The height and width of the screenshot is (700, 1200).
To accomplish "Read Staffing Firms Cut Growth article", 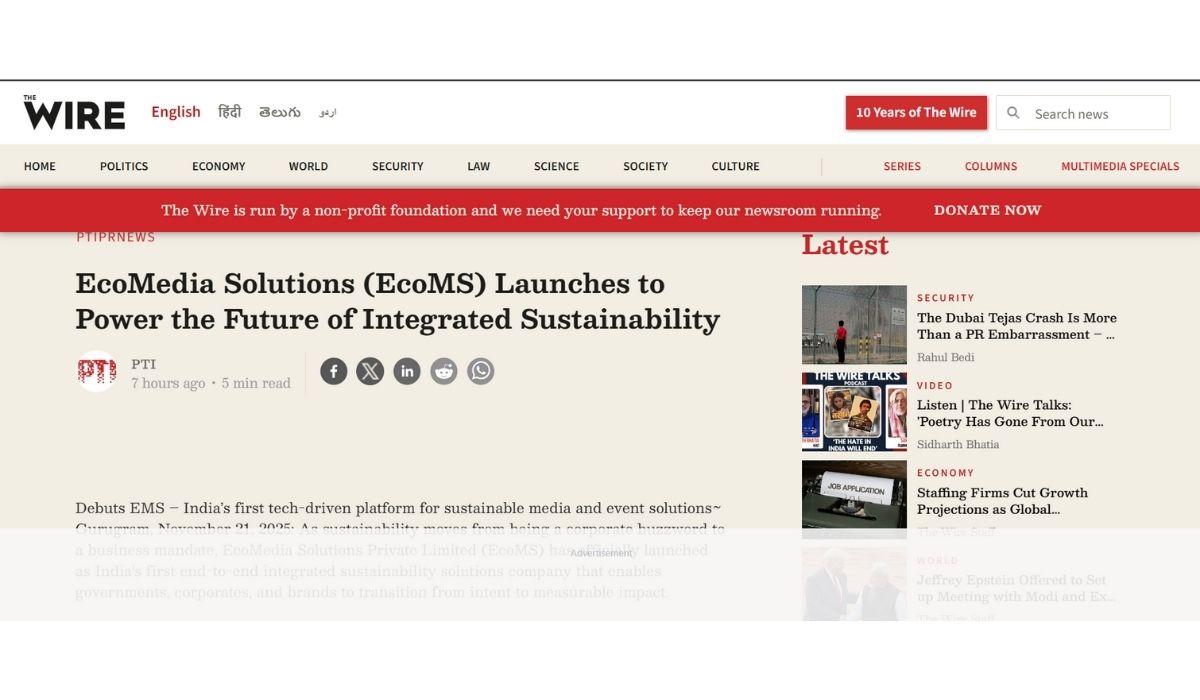I will point(1002,501).
